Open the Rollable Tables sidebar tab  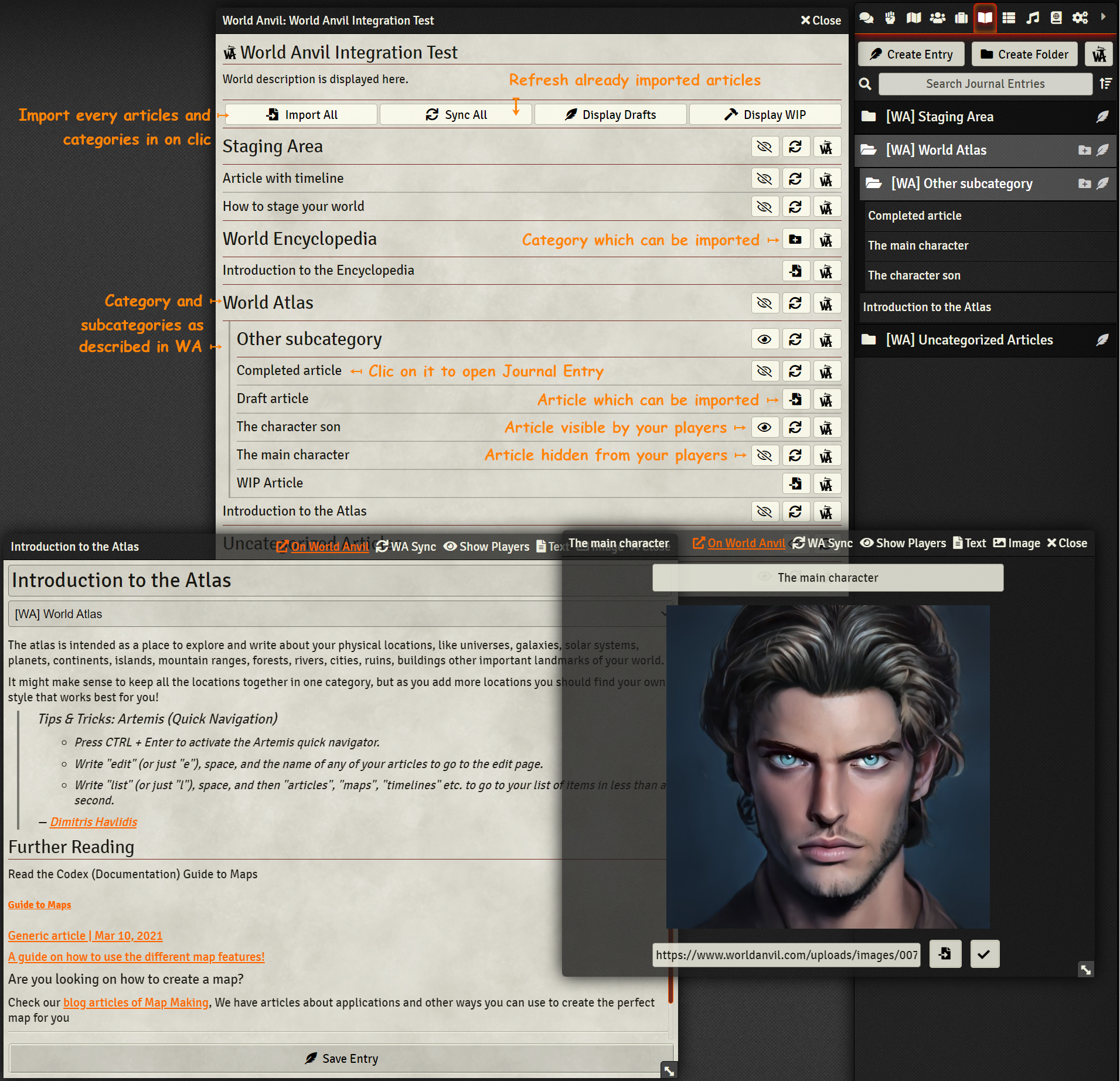(x=1009, y=18)
